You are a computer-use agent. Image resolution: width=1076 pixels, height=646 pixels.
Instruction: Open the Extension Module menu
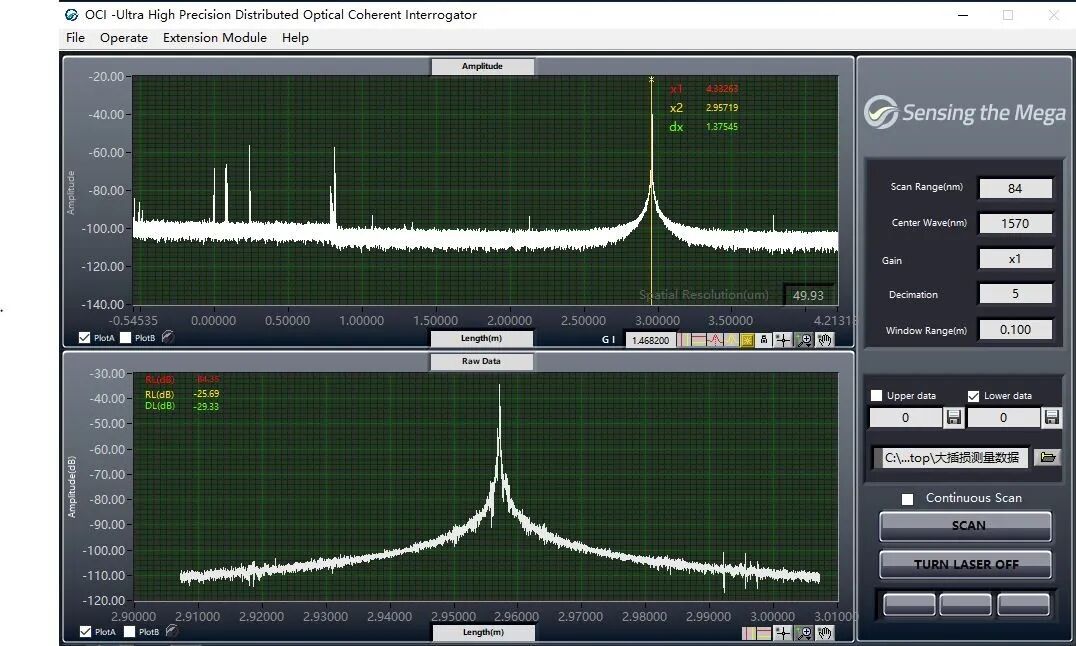coord(215,38)
